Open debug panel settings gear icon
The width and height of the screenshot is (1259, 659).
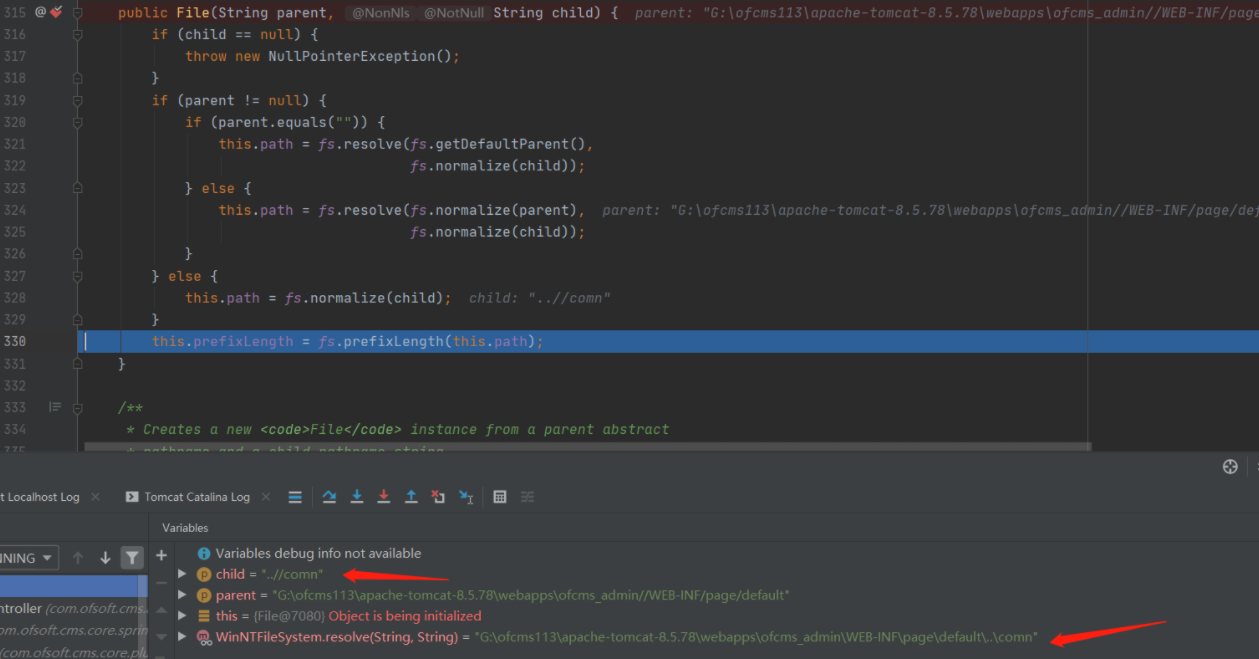click(1231, 467)
